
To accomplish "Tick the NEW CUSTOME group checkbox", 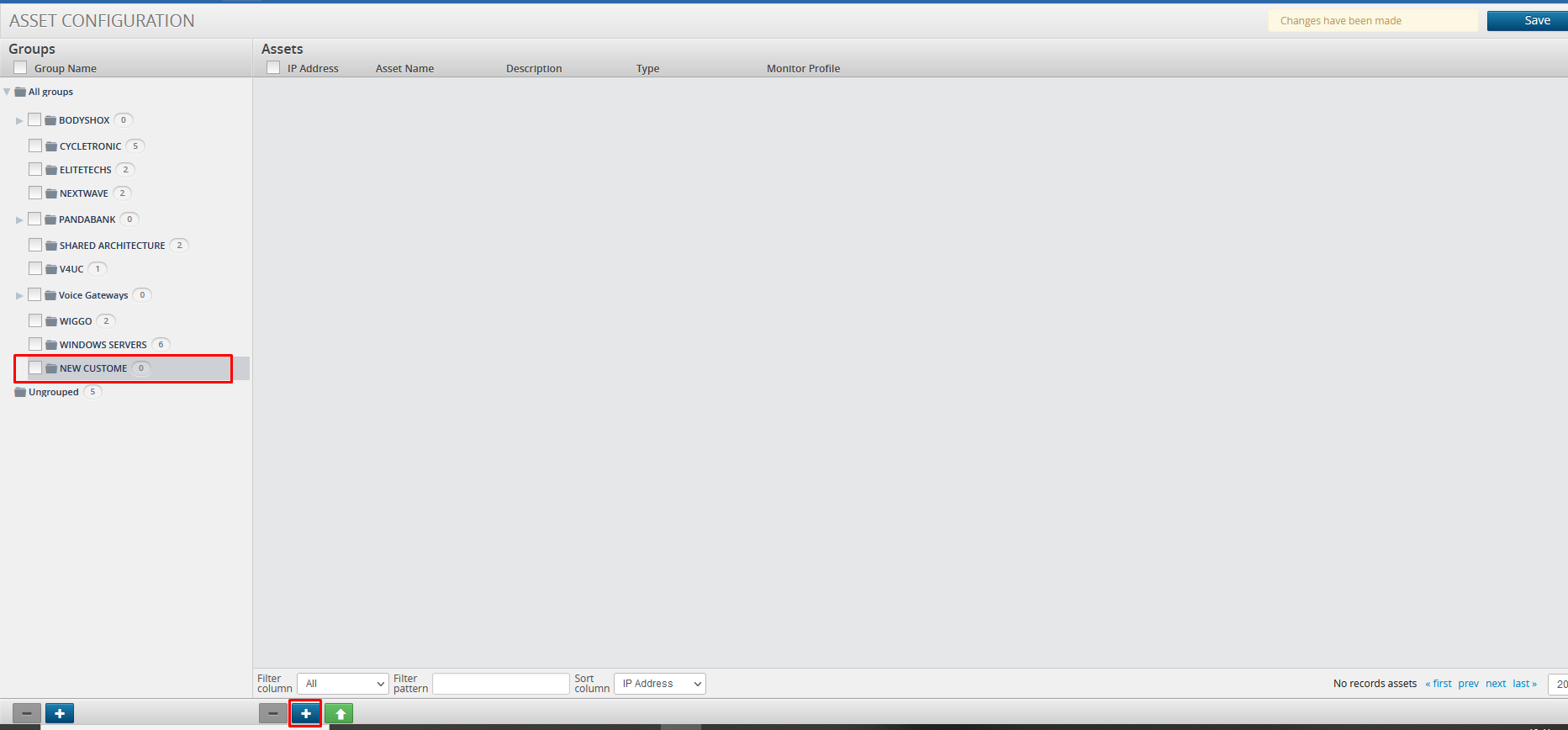I will (x=35, y=368).
